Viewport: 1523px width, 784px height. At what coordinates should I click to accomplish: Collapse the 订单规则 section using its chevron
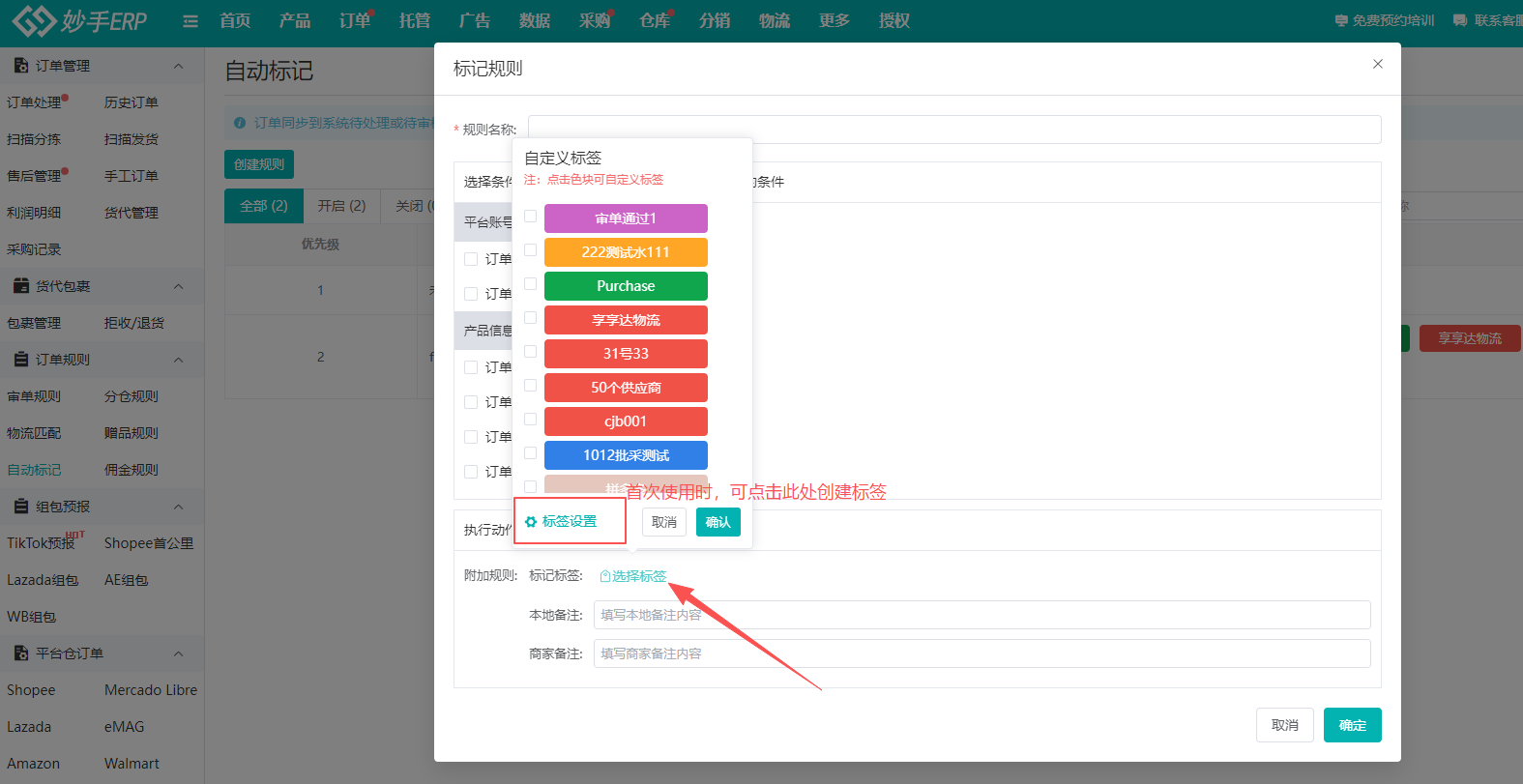[178, 360]
